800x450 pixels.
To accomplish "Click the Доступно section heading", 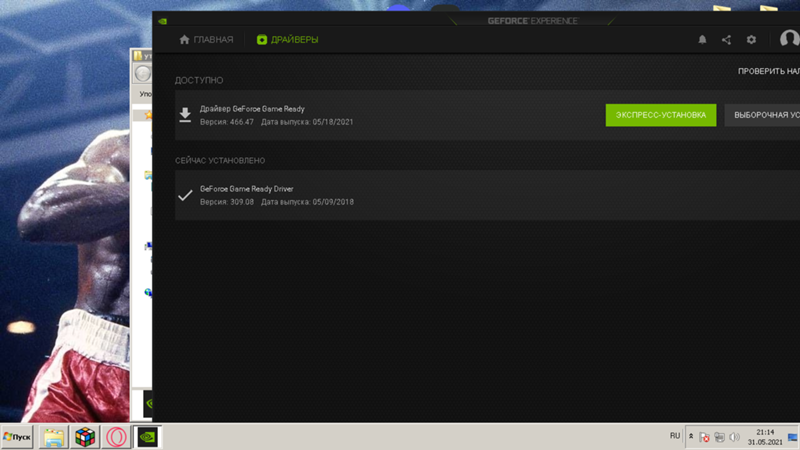I will point(199,81).
